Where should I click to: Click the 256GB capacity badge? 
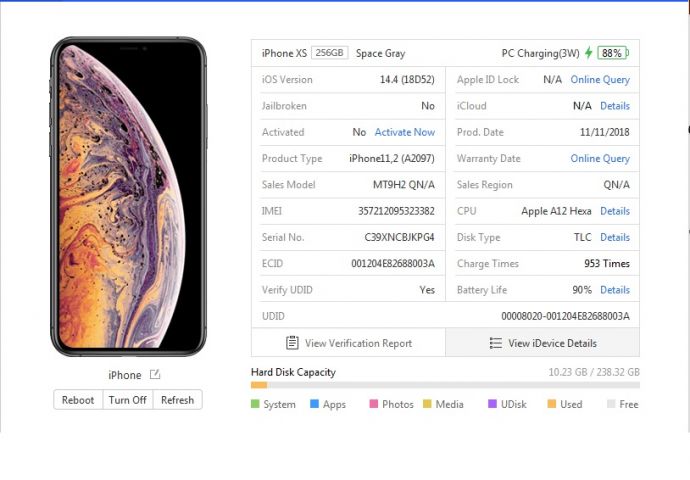[330, 53]
